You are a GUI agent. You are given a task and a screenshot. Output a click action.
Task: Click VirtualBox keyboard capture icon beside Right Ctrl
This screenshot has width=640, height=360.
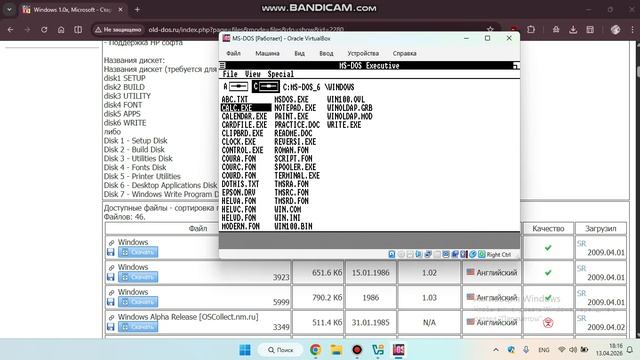coord(482,254)
